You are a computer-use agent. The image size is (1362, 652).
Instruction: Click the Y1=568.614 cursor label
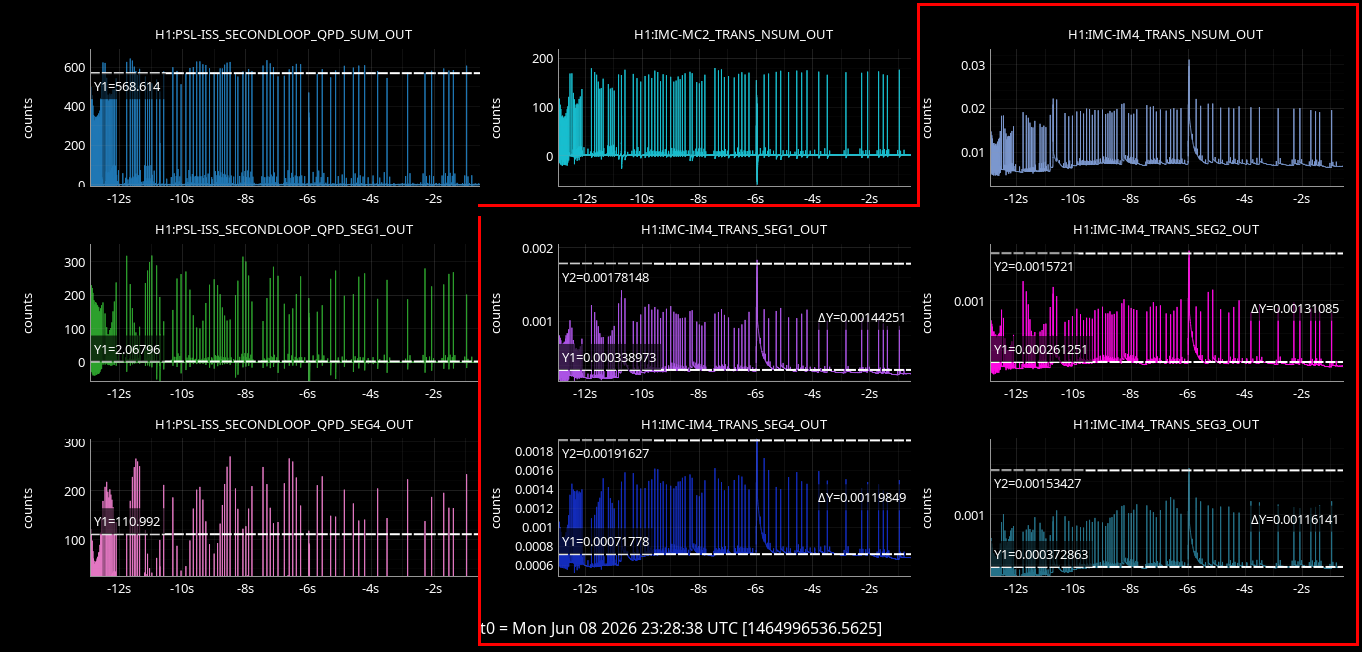click(127, 87)
